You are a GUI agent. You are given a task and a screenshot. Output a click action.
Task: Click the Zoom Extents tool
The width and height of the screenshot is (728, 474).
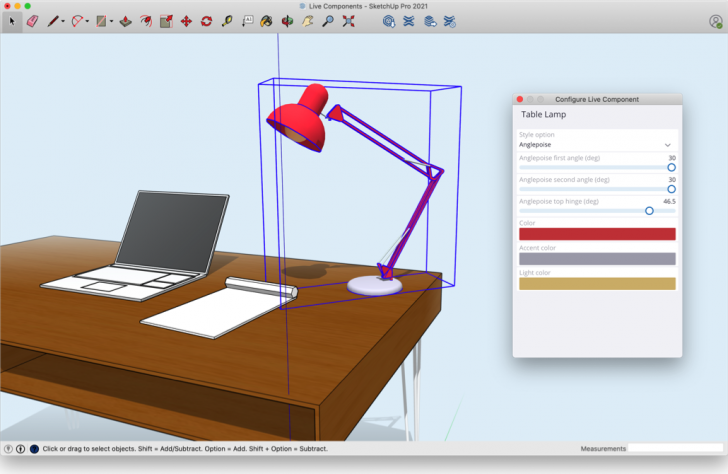tap(348, 20)
